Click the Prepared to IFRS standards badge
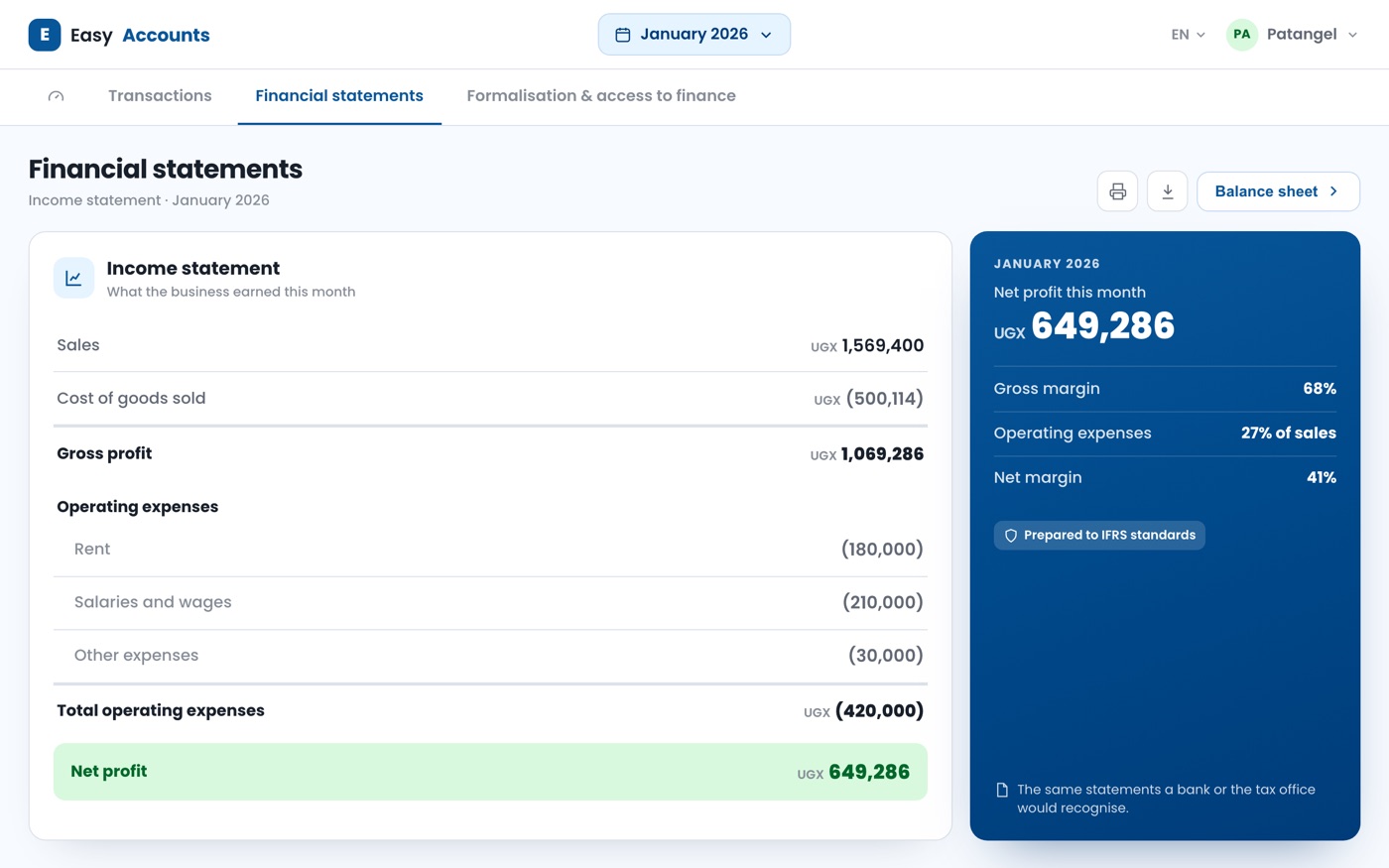Screen dimensions: 1389x868 coord(1099,536)
